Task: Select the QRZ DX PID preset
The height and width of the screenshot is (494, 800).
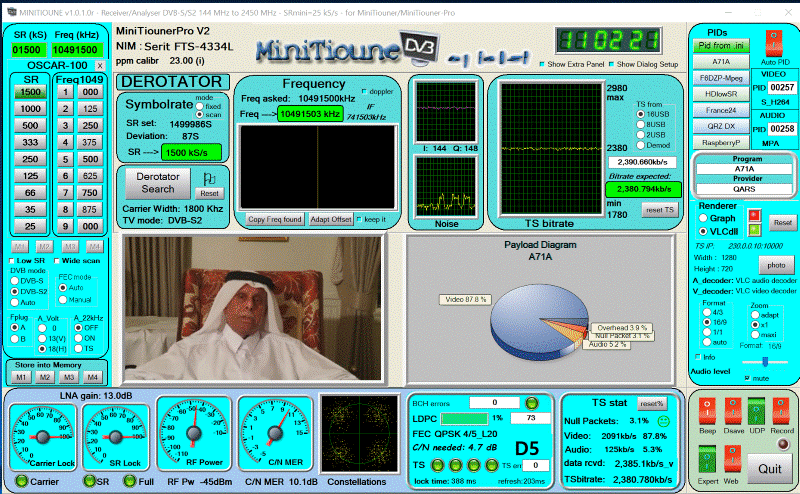Action: (x=721, y=126)
